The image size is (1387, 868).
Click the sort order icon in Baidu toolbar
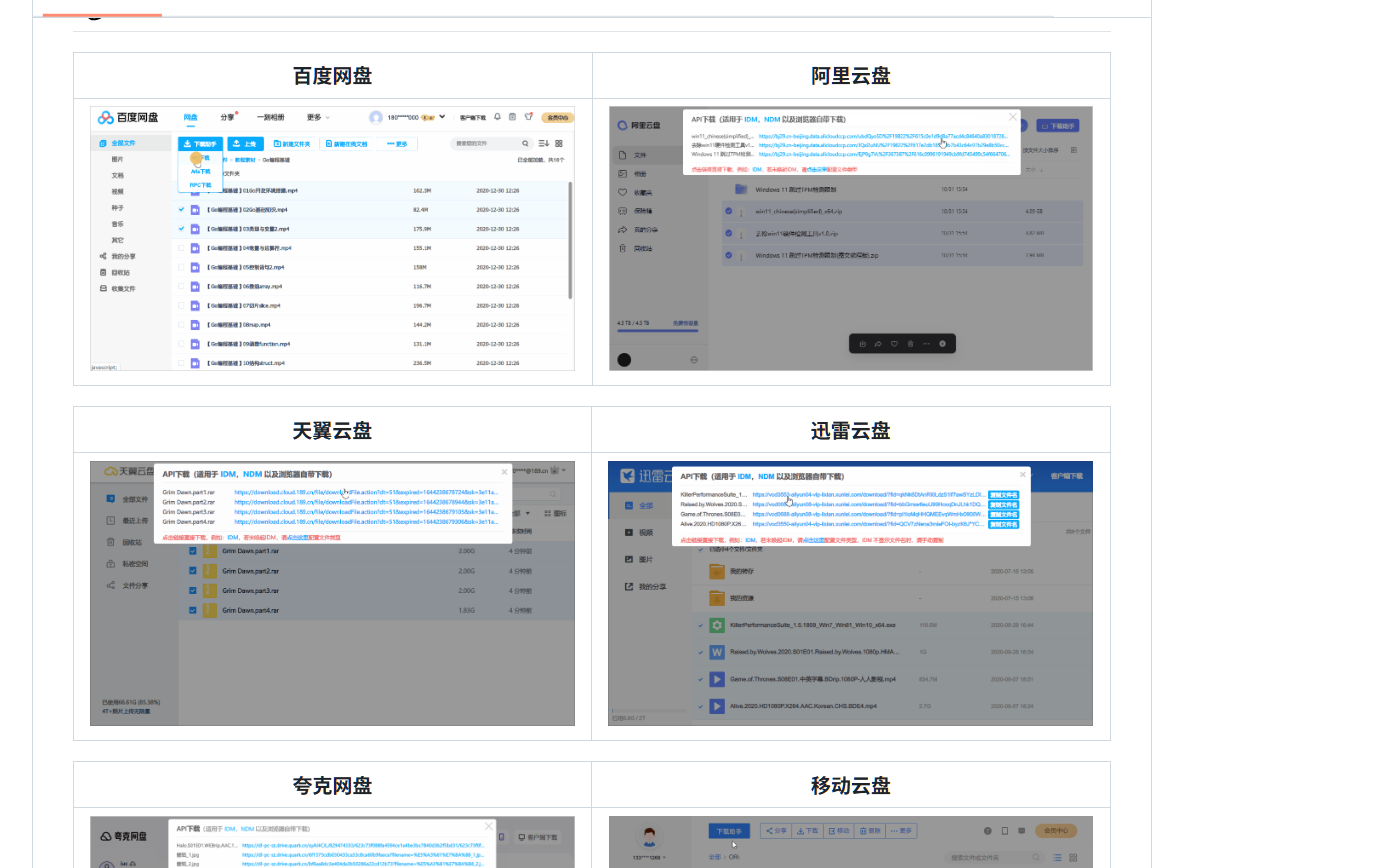click(x=544, y=143)
